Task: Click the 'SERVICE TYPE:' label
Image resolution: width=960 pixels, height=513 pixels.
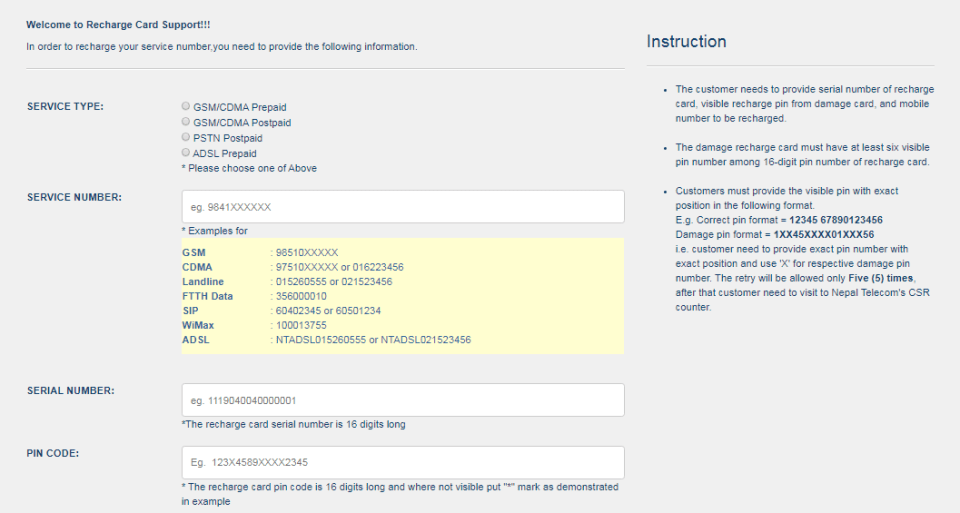Action: pyautogui.click(x=66, y=107)
